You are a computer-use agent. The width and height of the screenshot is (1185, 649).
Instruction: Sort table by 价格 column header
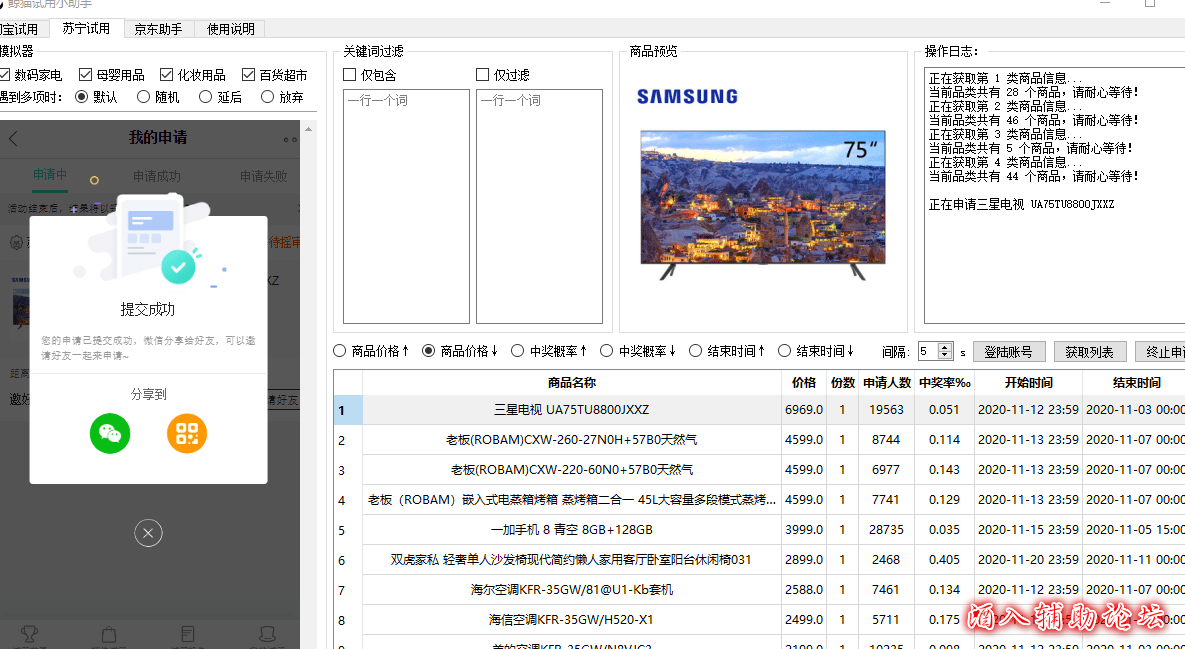[803, 382]
